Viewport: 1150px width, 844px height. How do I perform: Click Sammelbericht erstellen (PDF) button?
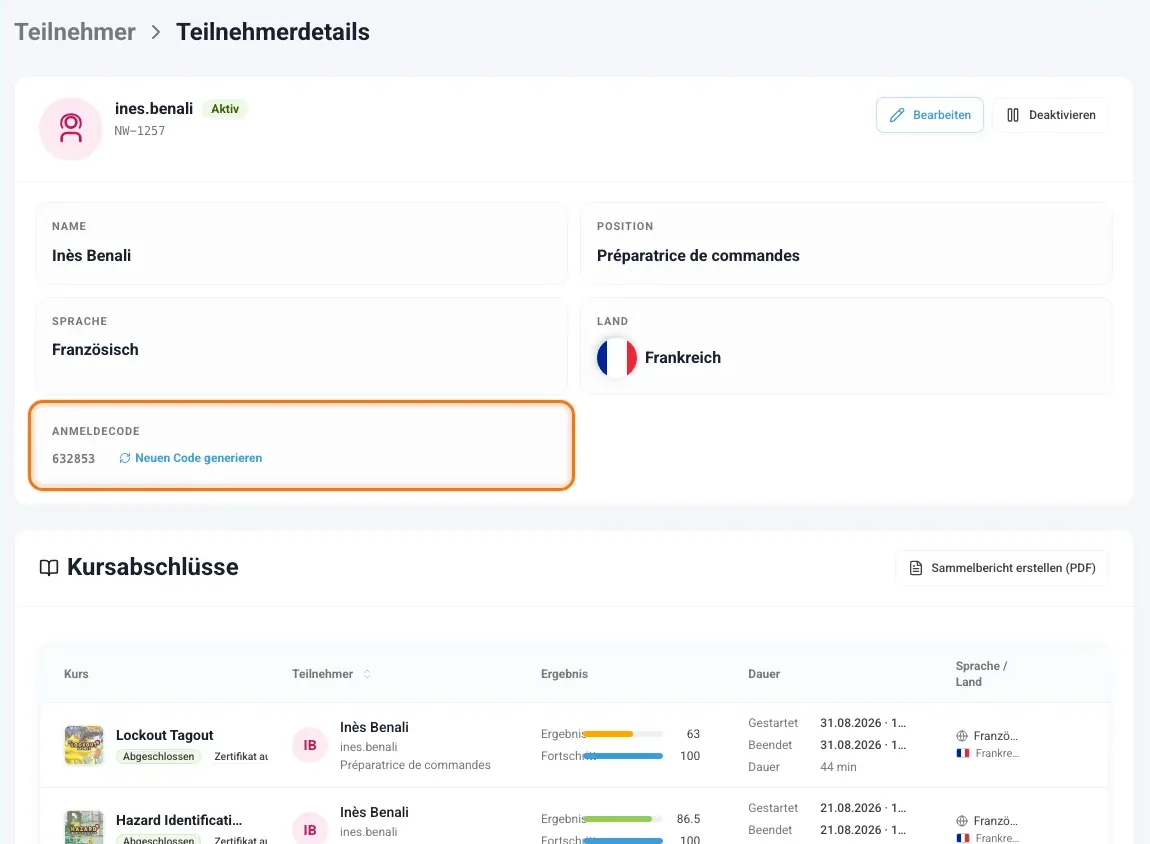click(1002, 568)
